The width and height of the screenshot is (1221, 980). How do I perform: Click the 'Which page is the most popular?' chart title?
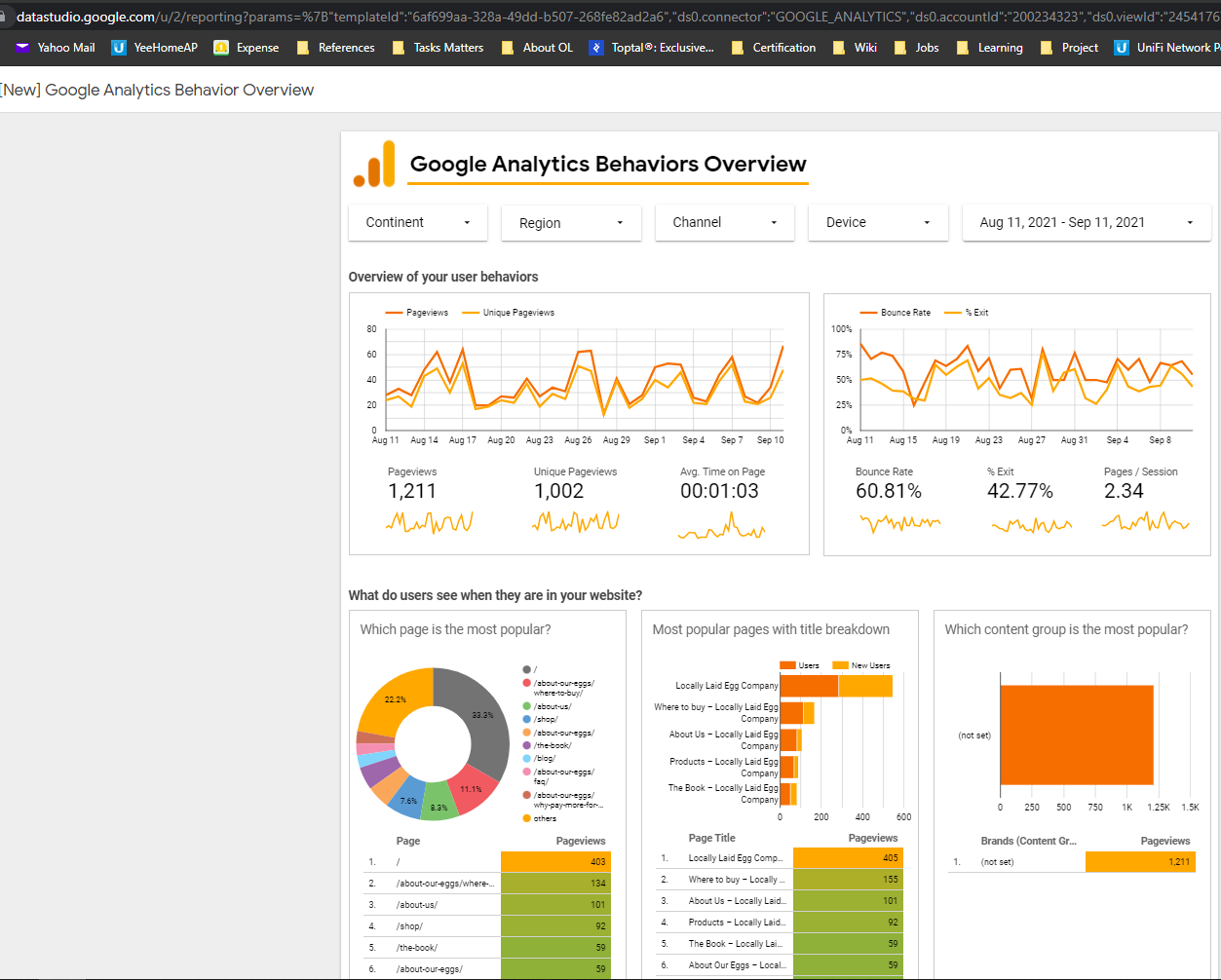coord(455,629)
